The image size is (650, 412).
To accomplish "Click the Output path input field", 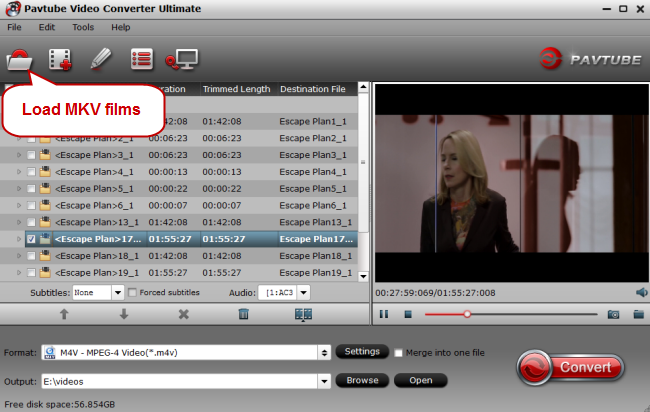I will 179,381.
